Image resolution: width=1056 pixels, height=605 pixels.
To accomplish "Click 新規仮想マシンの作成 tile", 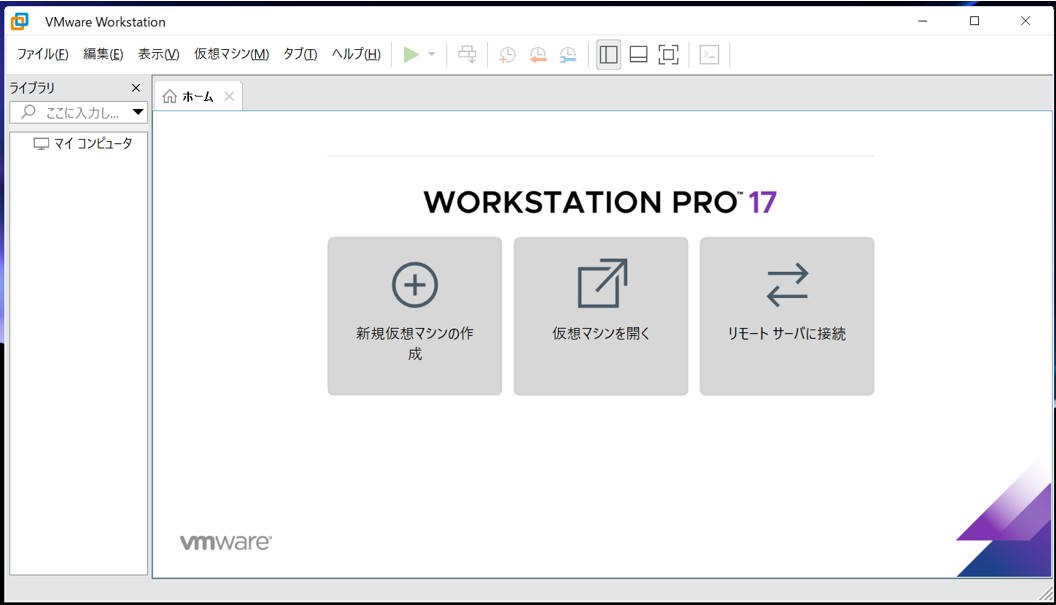I will coord(415,316).
